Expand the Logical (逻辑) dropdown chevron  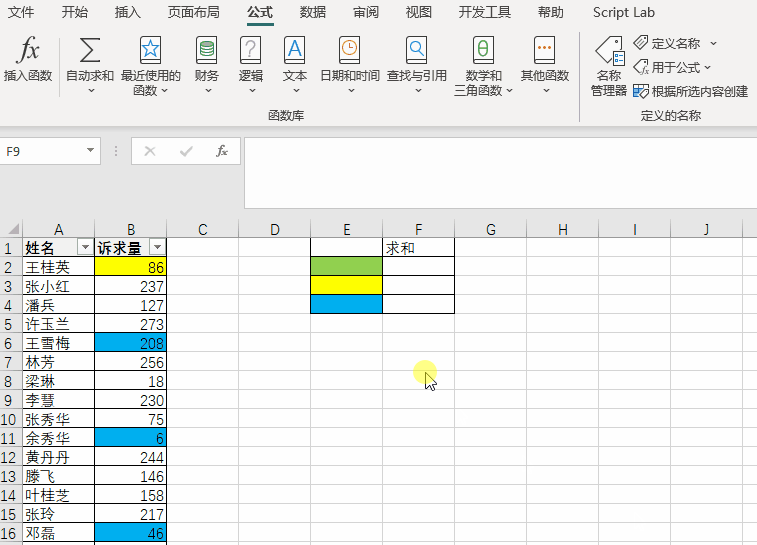point(252,90)
